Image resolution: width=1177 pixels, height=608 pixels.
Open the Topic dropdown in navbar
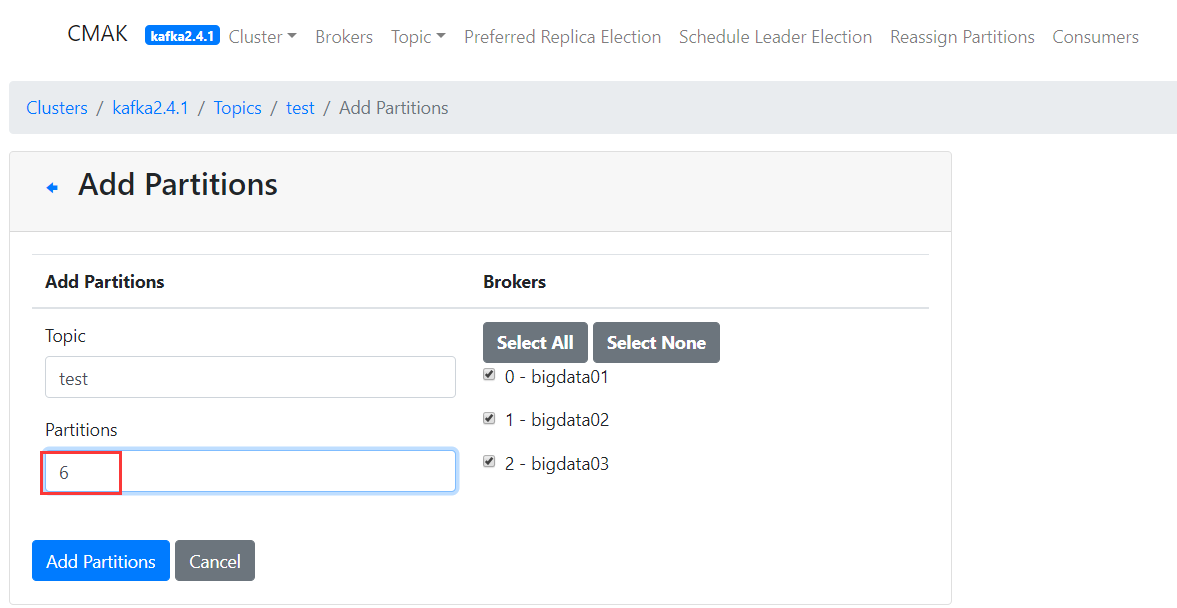pos(418,37)
